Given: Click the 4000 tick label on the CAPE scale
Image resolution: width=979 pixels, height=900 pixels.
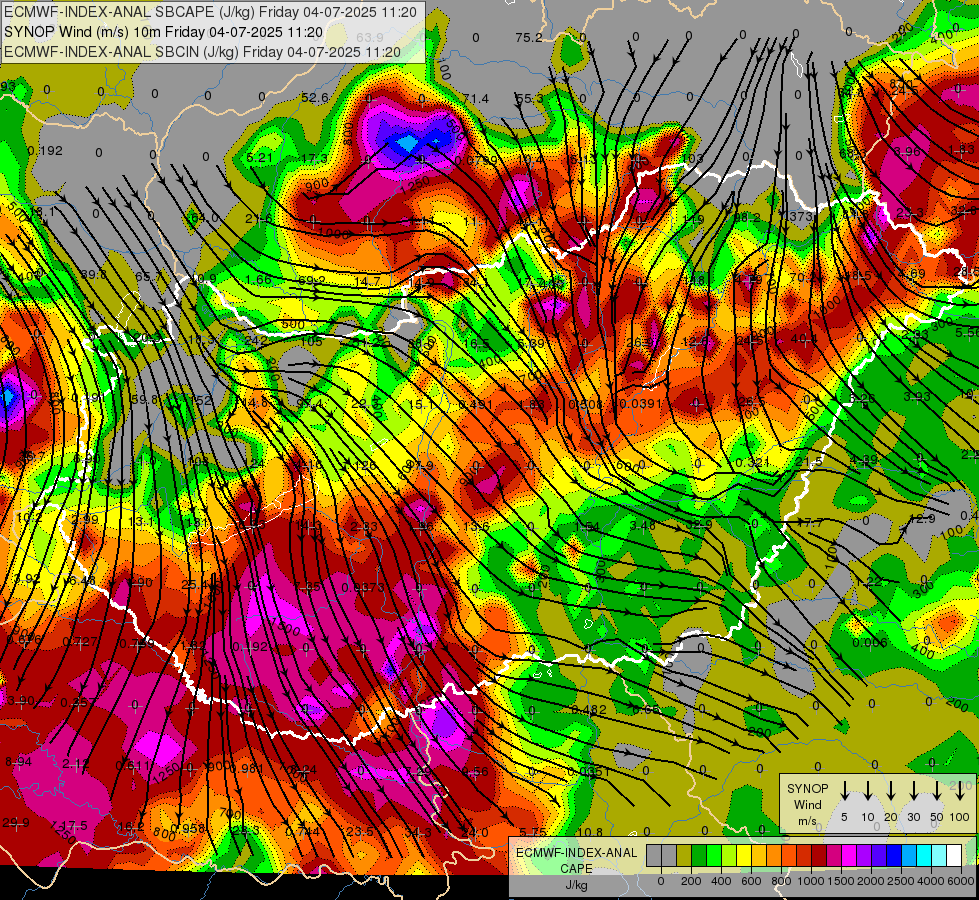Looking at the screenshot, I should (x=932, y=881).
